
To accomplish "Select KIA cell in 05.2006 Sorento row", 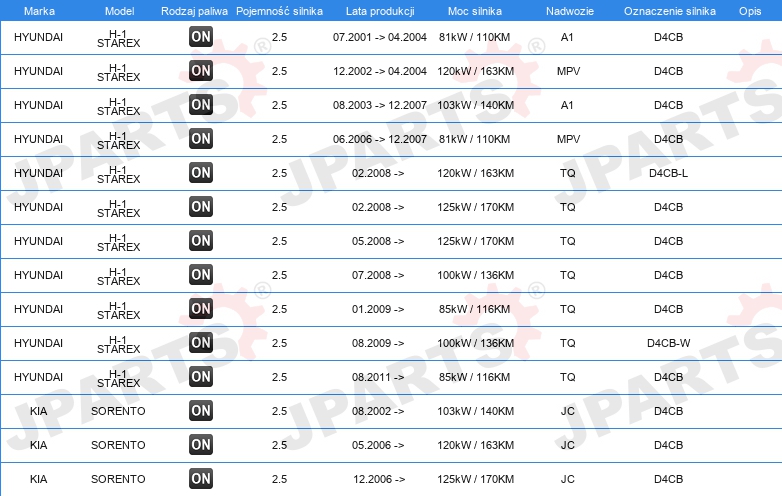I will pos(38,445).
